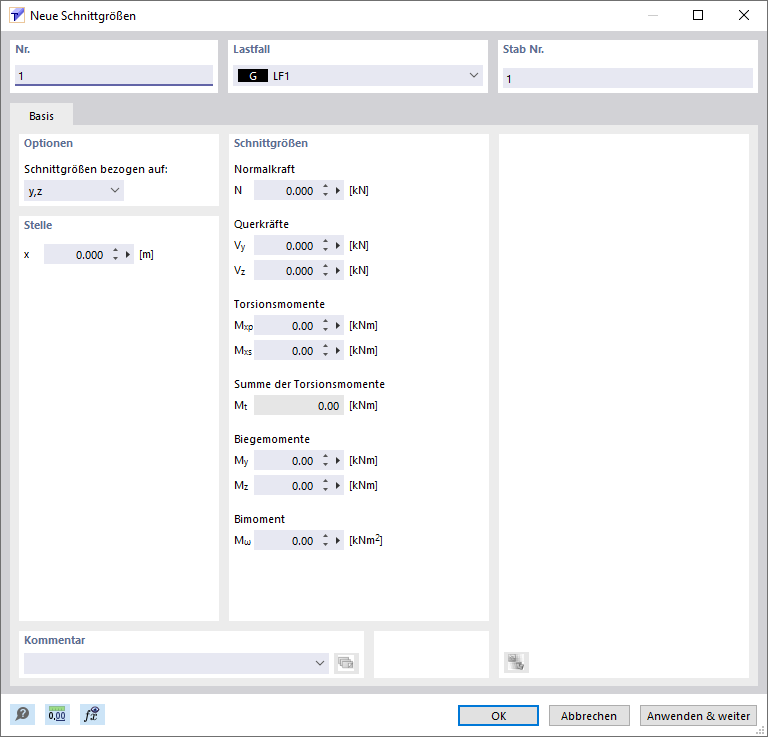Screen dimensions: 768x737
Task: Select the Basis tab
Action: pyautogui.click(x=41, y=116)
